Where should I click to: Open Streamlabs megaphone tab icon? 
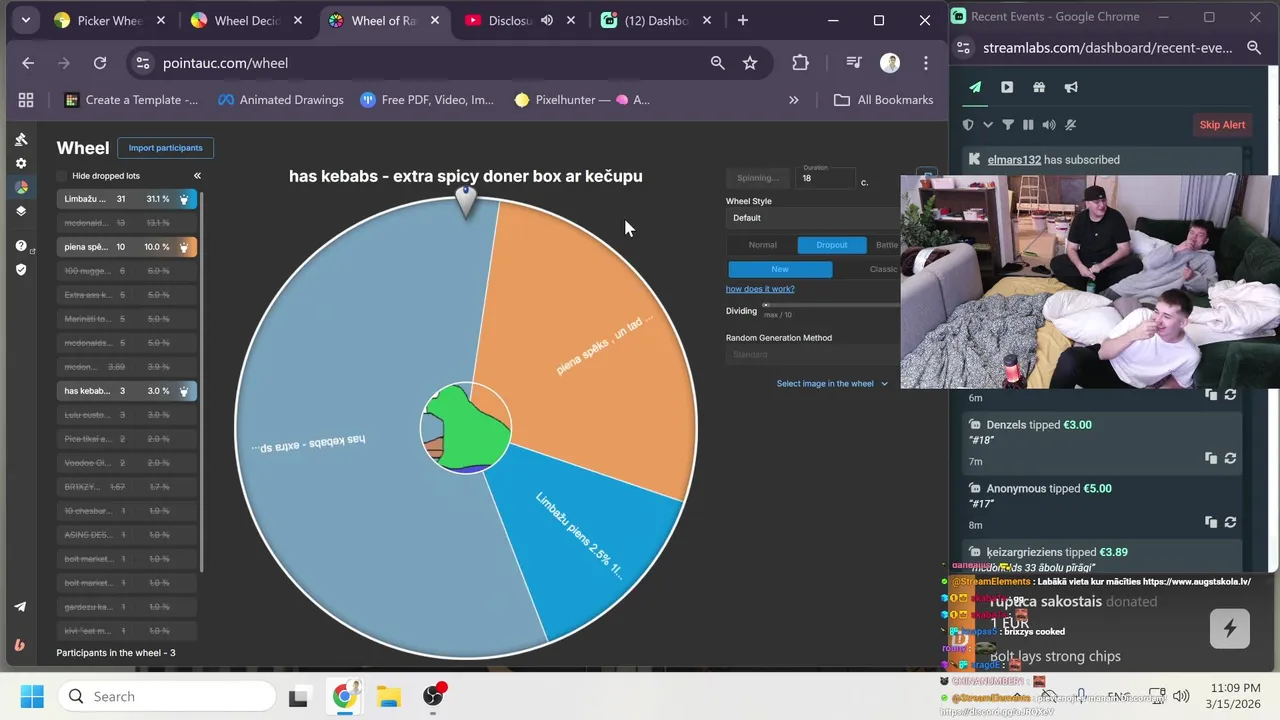tap(1071, 87)
